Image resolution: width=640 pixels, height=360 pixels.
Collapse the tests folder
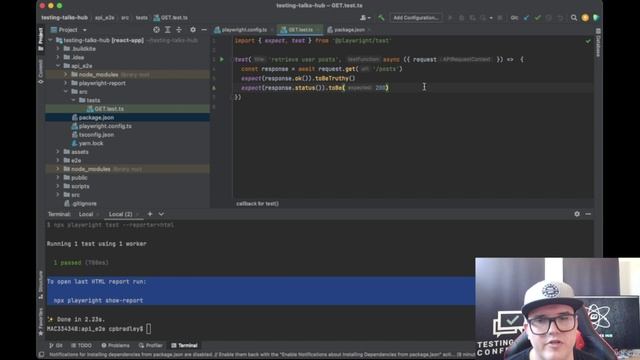point(73,100)
